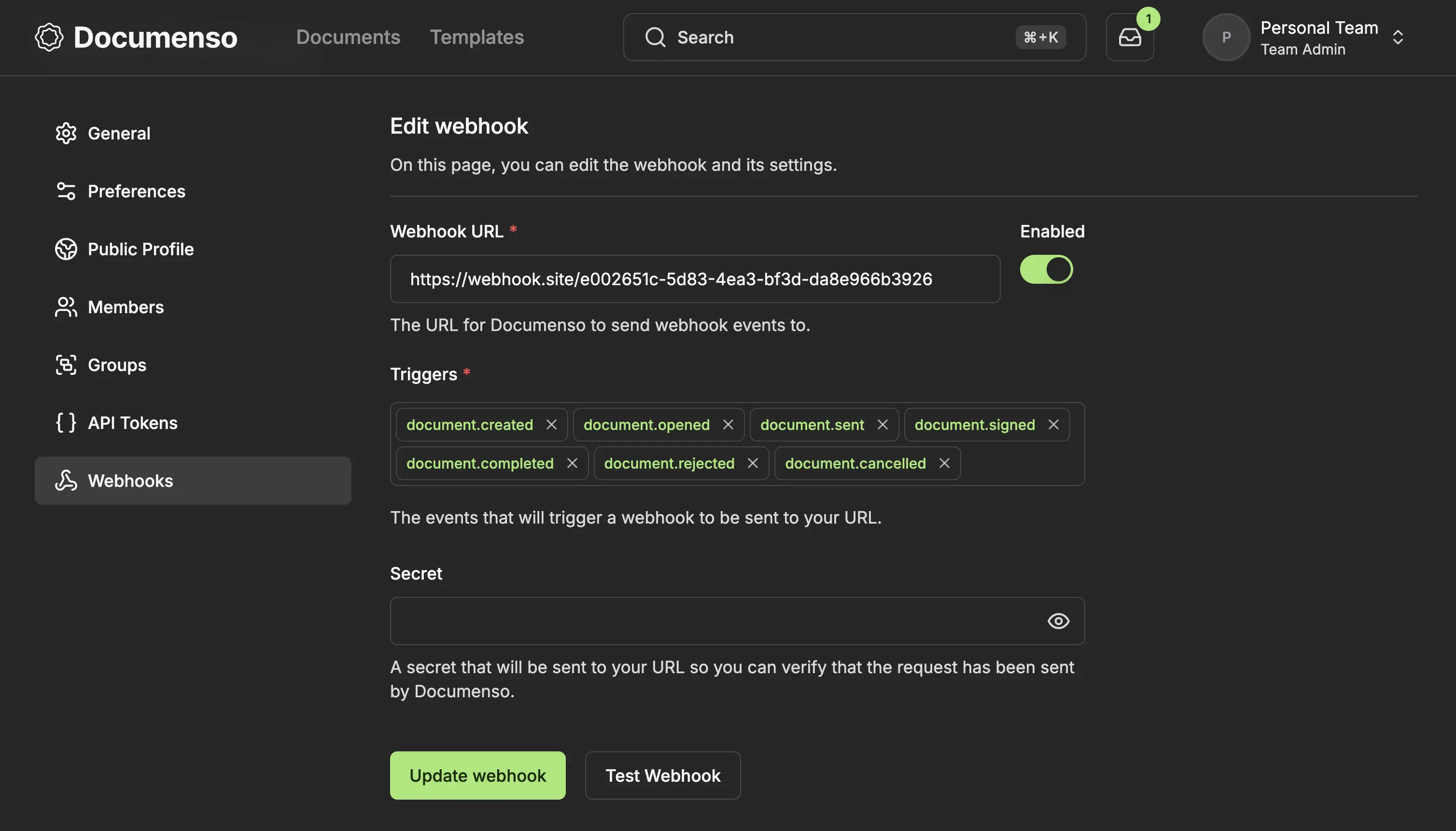Click the Members people icon
Image resolution: width=1456 pixels, height=831 pixels.
pyautogui.click(x=66, y=307)
